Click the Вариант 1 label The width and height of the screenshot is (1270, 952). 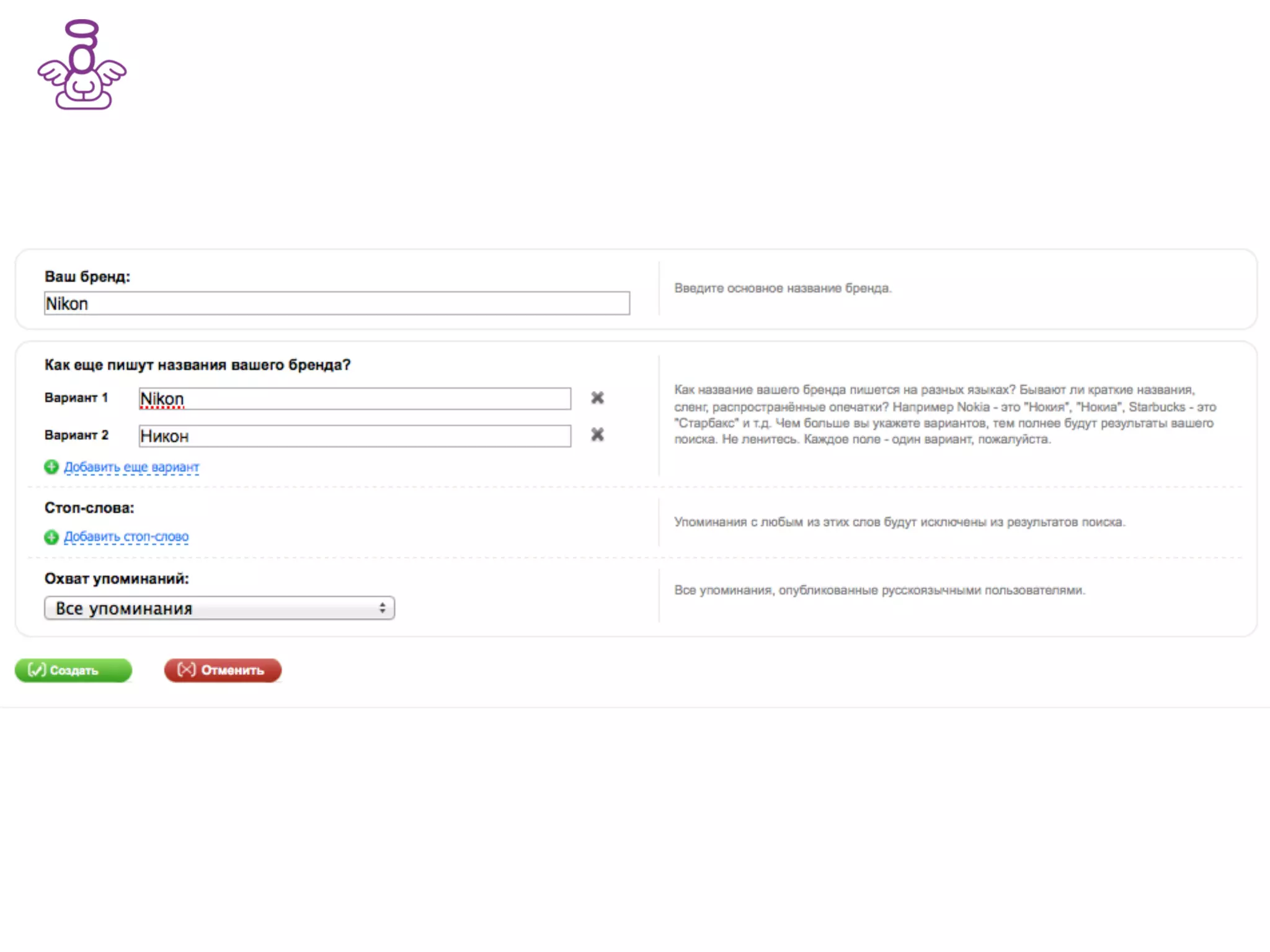[x=76, y=398]
